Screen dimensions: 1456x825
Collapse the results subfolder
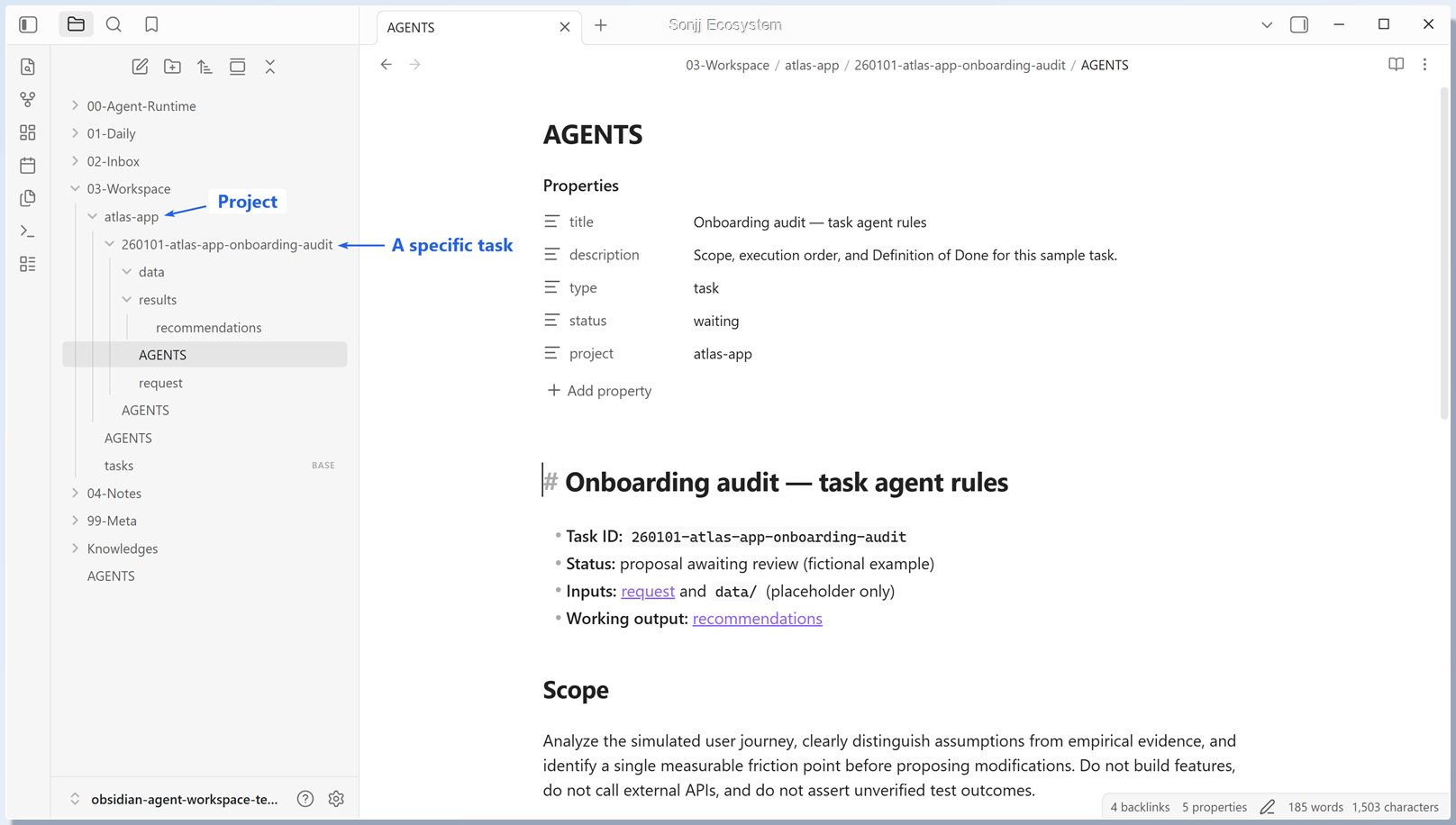127,299
